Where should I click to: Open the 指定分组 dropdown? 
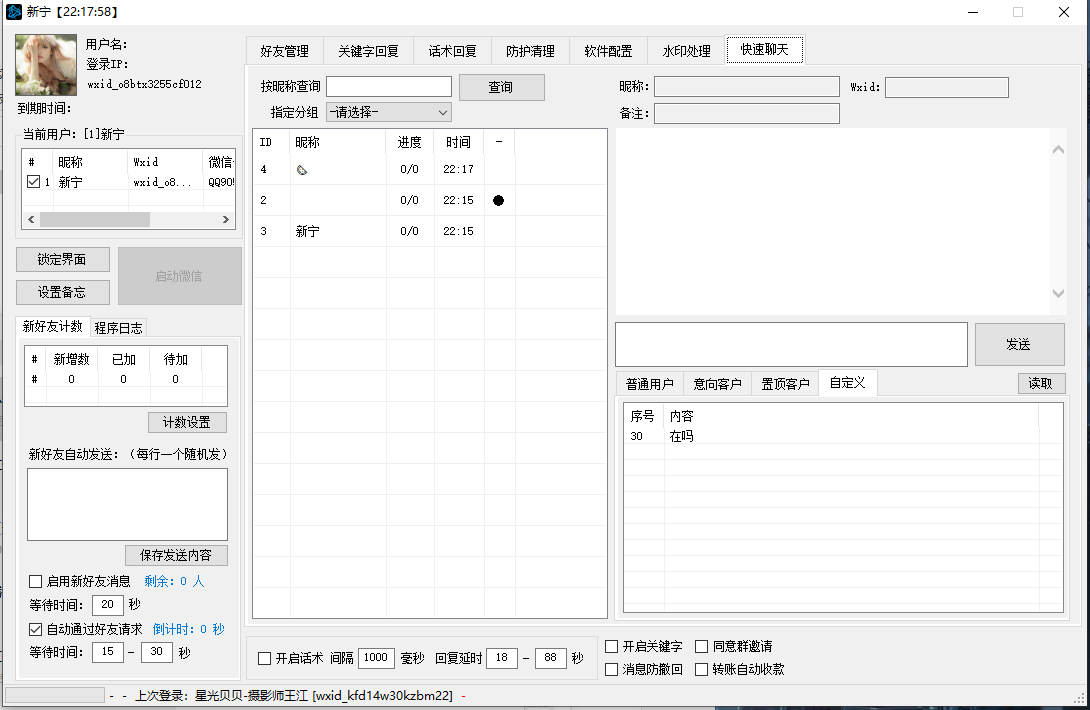388,112
